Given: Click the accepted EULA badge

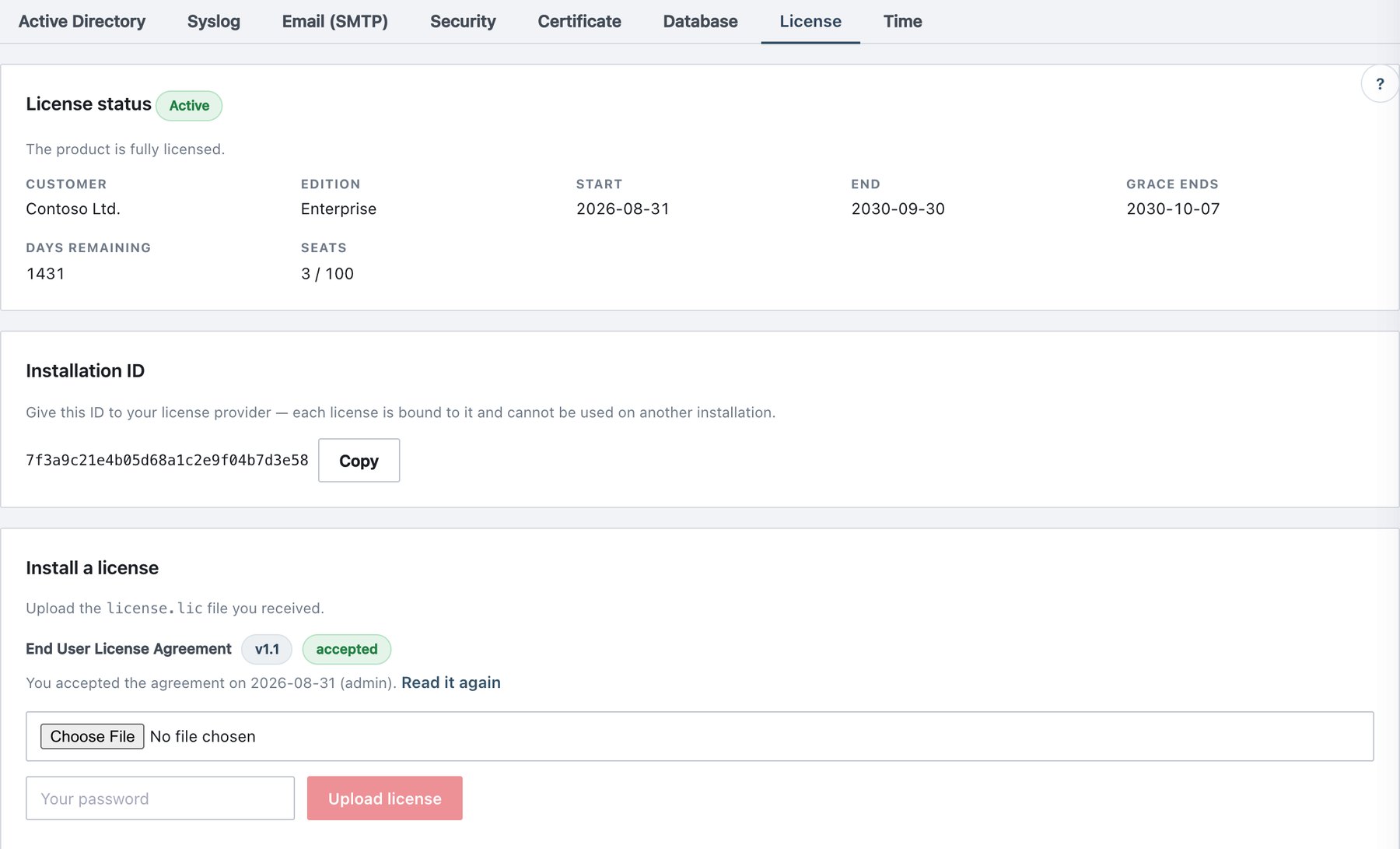Looking at the screenshot, I should pyautogui.click(x=347, y=649).
